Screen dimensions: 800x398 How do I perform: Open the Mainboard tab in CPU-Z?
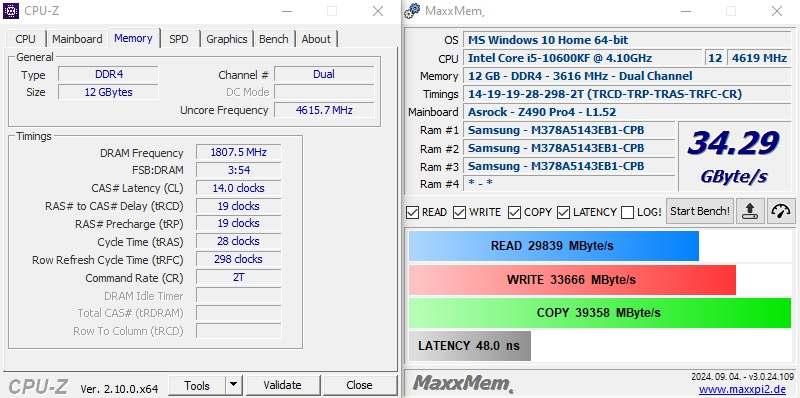77,39
